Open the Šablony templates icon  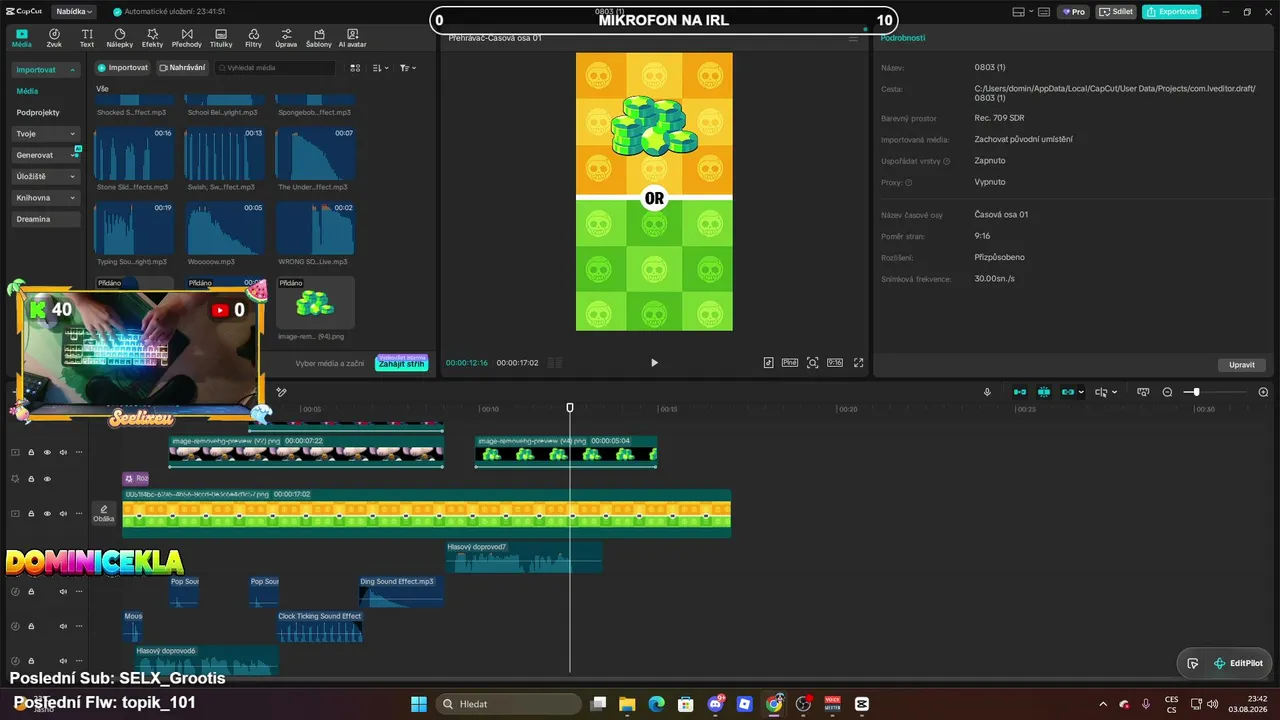pyautogui.click(x=319, y=38)
